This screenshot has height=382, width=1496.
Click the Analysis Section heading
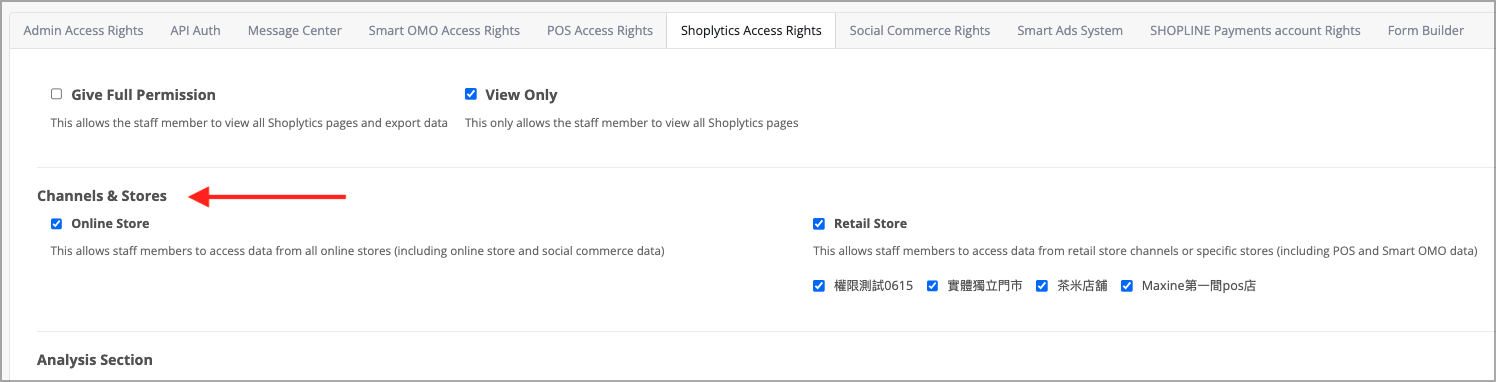[x=95, y=359]
